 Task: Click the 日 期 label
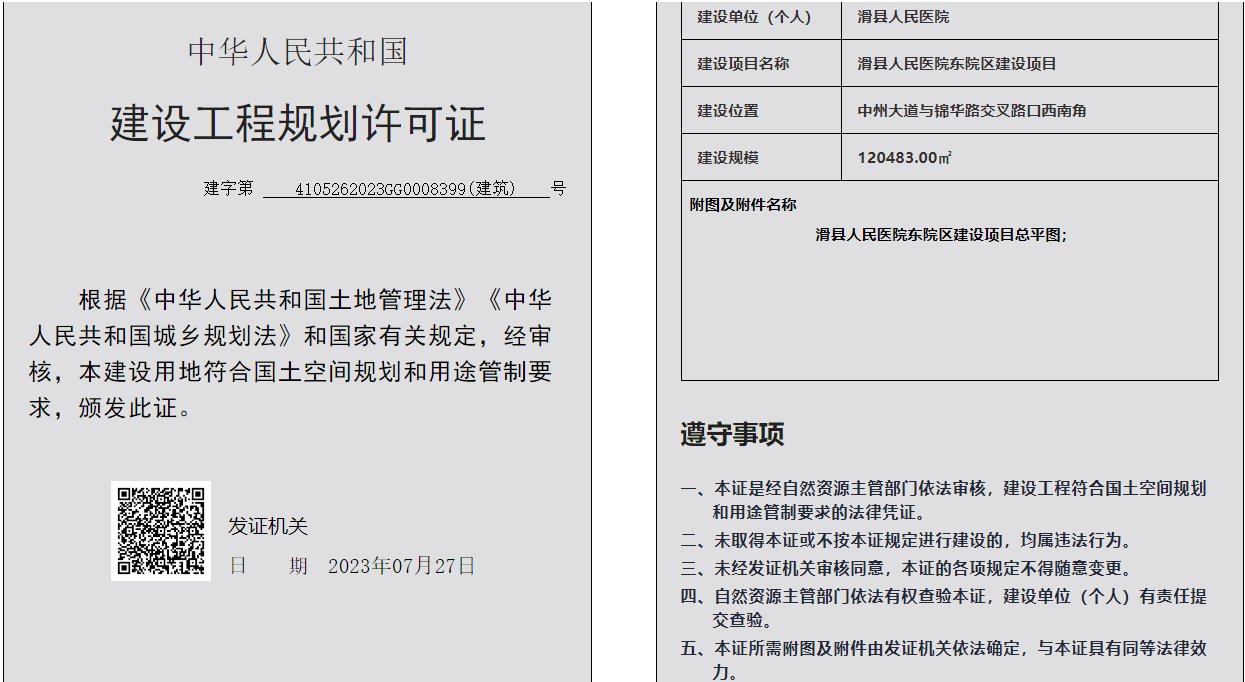[x=269, y=566]
